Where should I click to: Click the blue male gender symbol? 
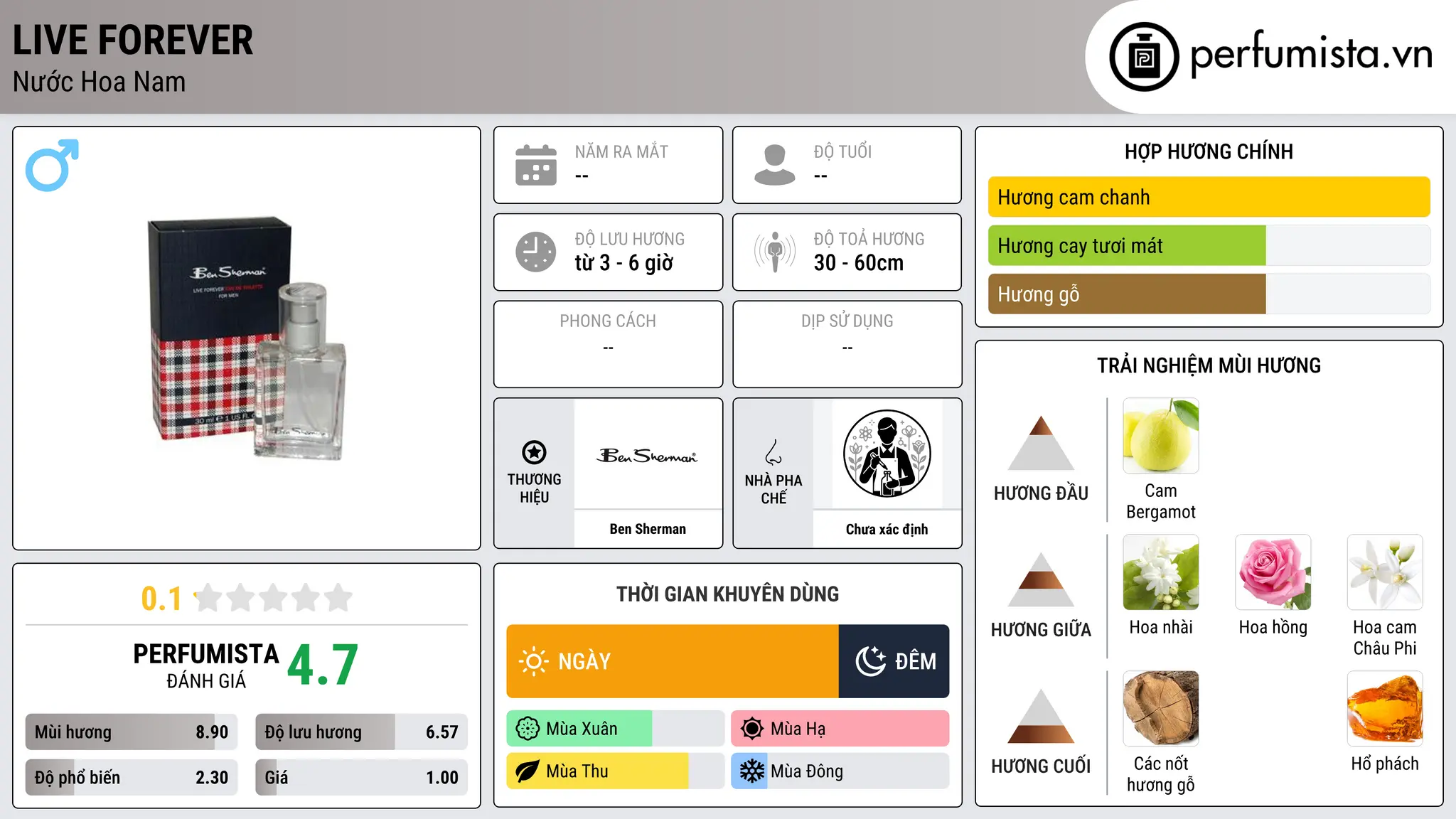pyautogui.click(x=52, y=165)
